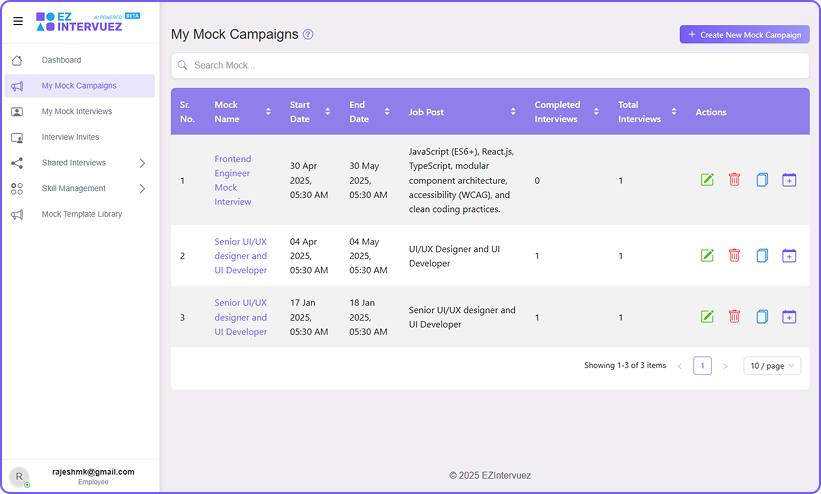Image resolution: width=821 pixels, height=494 pixels.
Task: Open Frontend Engineer Mock Interview link
Action: coord(233,180)
